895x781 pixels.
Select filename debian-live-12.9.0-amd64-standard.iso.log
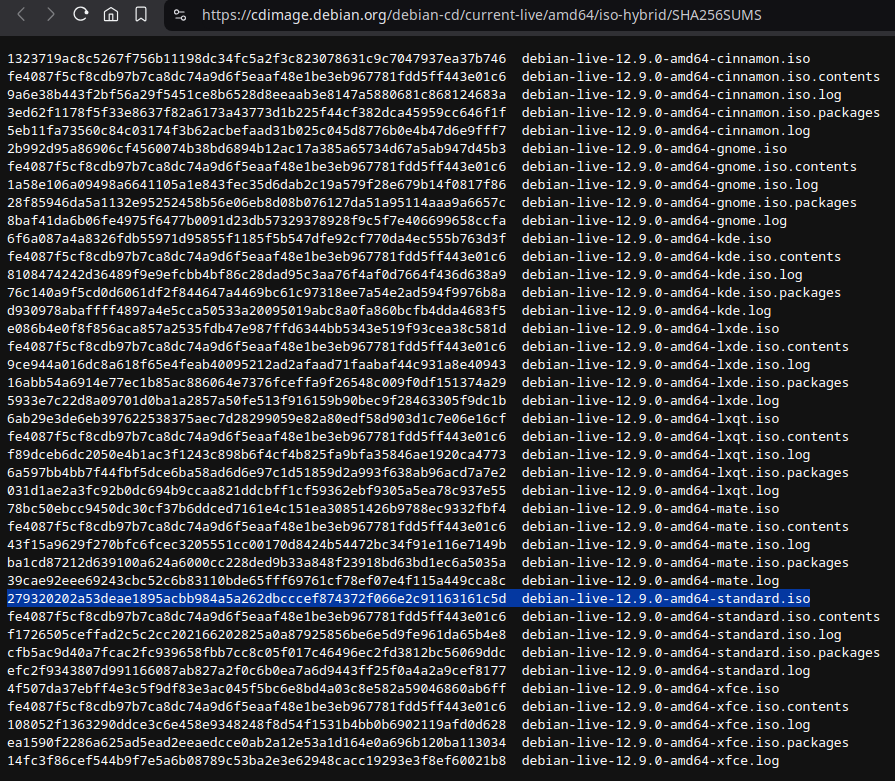pyautogui.click(x=681, y=634)
